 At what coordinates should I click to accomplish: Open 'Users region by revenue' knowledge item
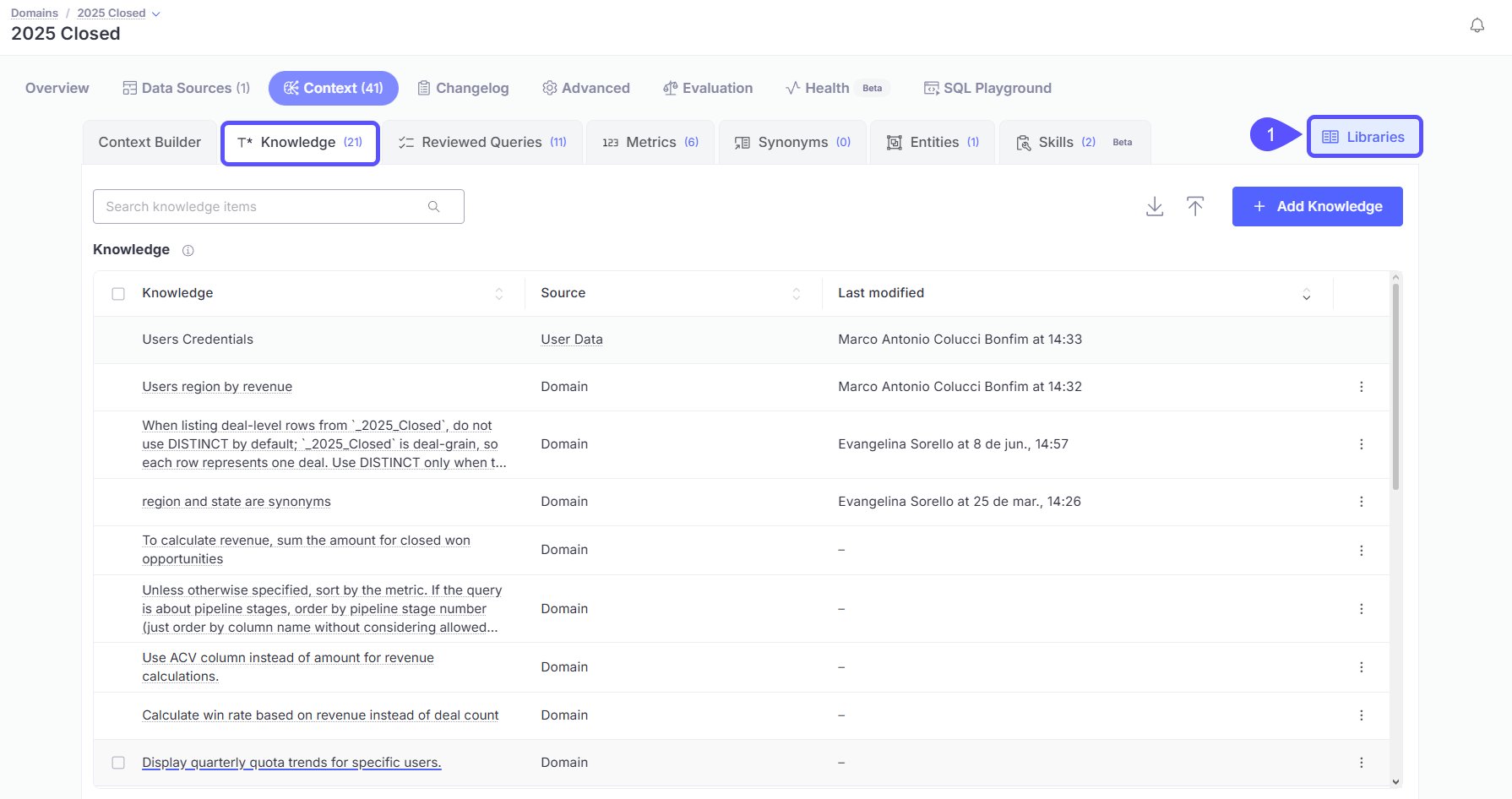point(217,387)
